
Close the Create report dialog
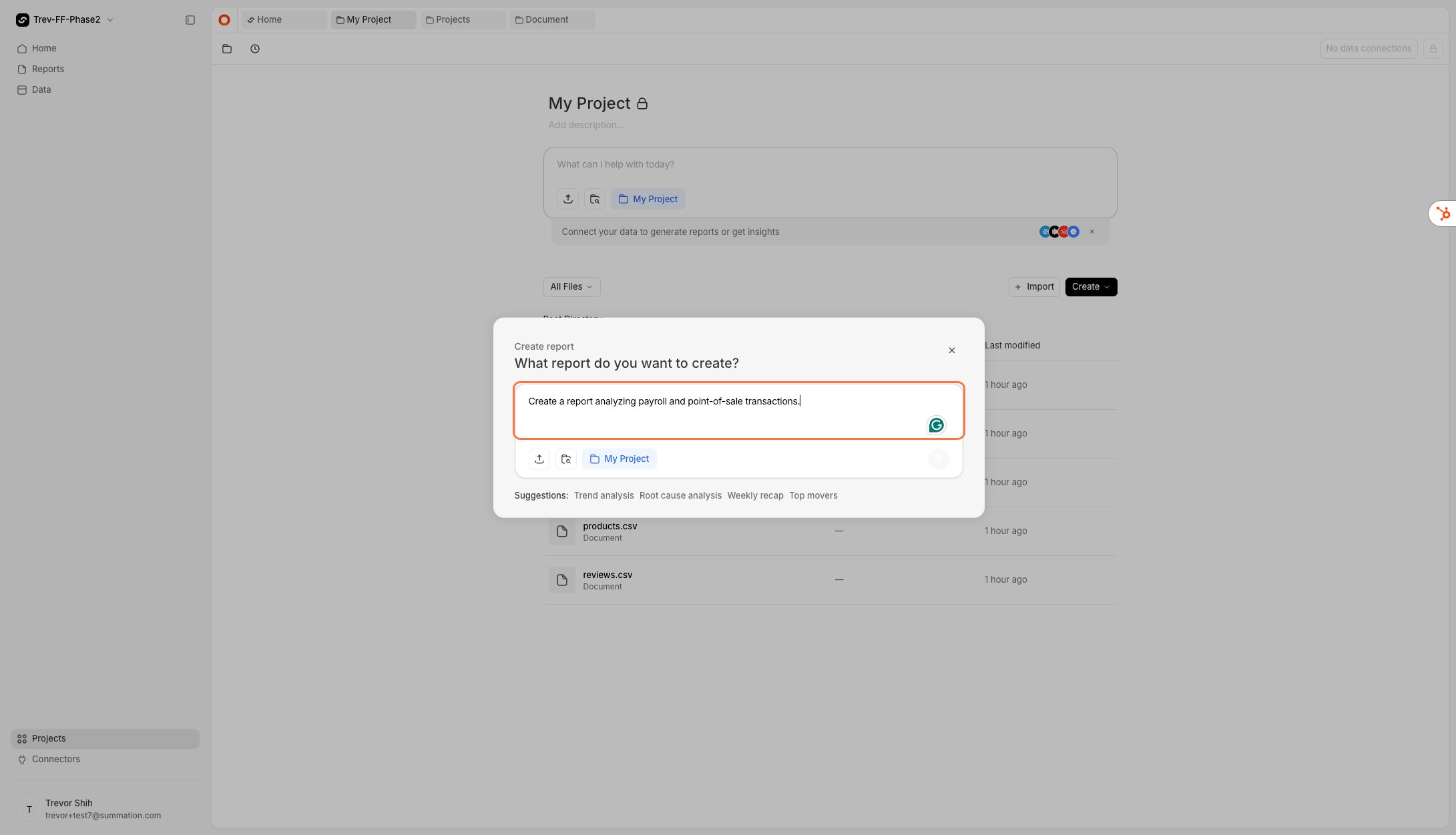952,351
